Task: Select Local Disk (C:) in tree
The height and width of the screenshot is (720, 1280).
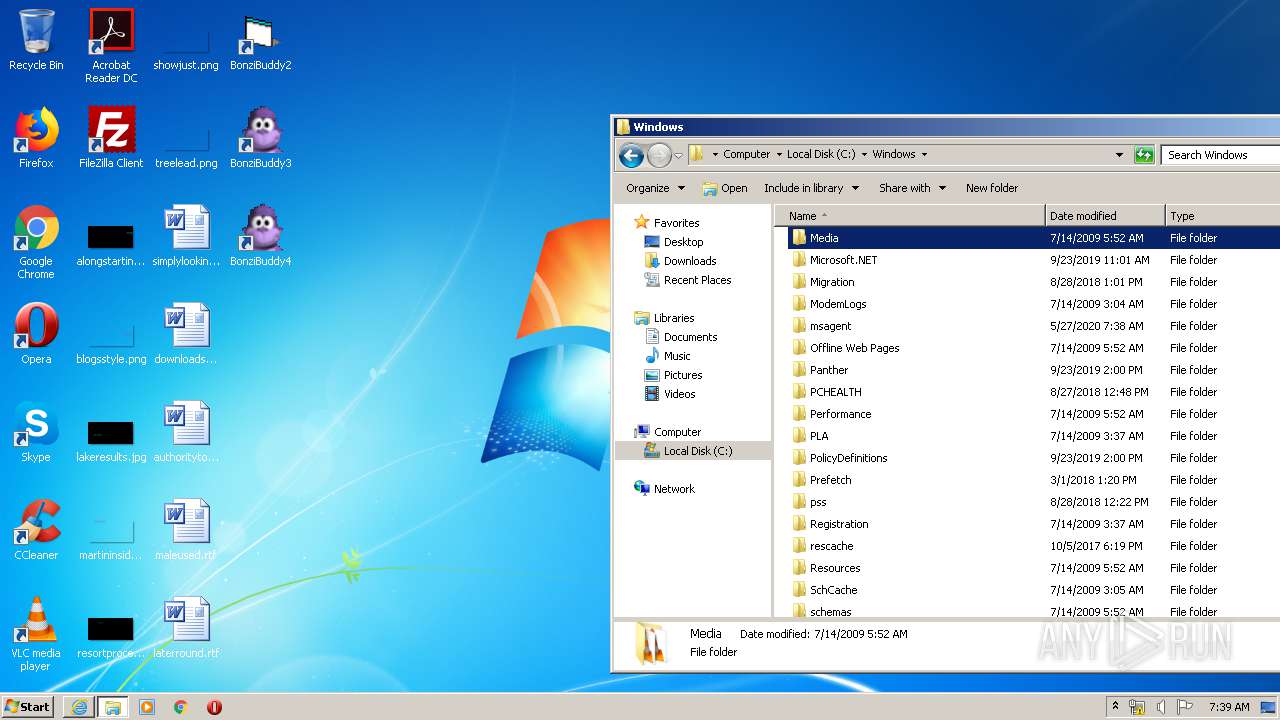Action: click(693, 451)
